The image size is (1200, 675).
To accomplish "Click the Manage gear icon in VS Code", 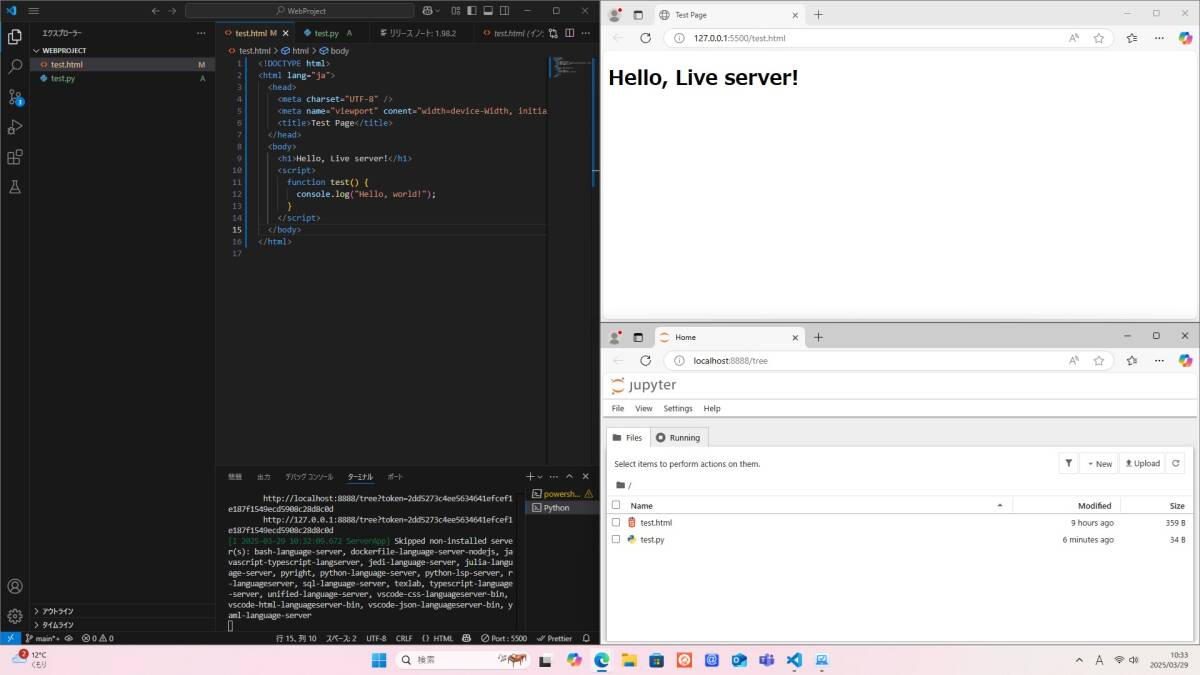I will (x=15, y=616).
